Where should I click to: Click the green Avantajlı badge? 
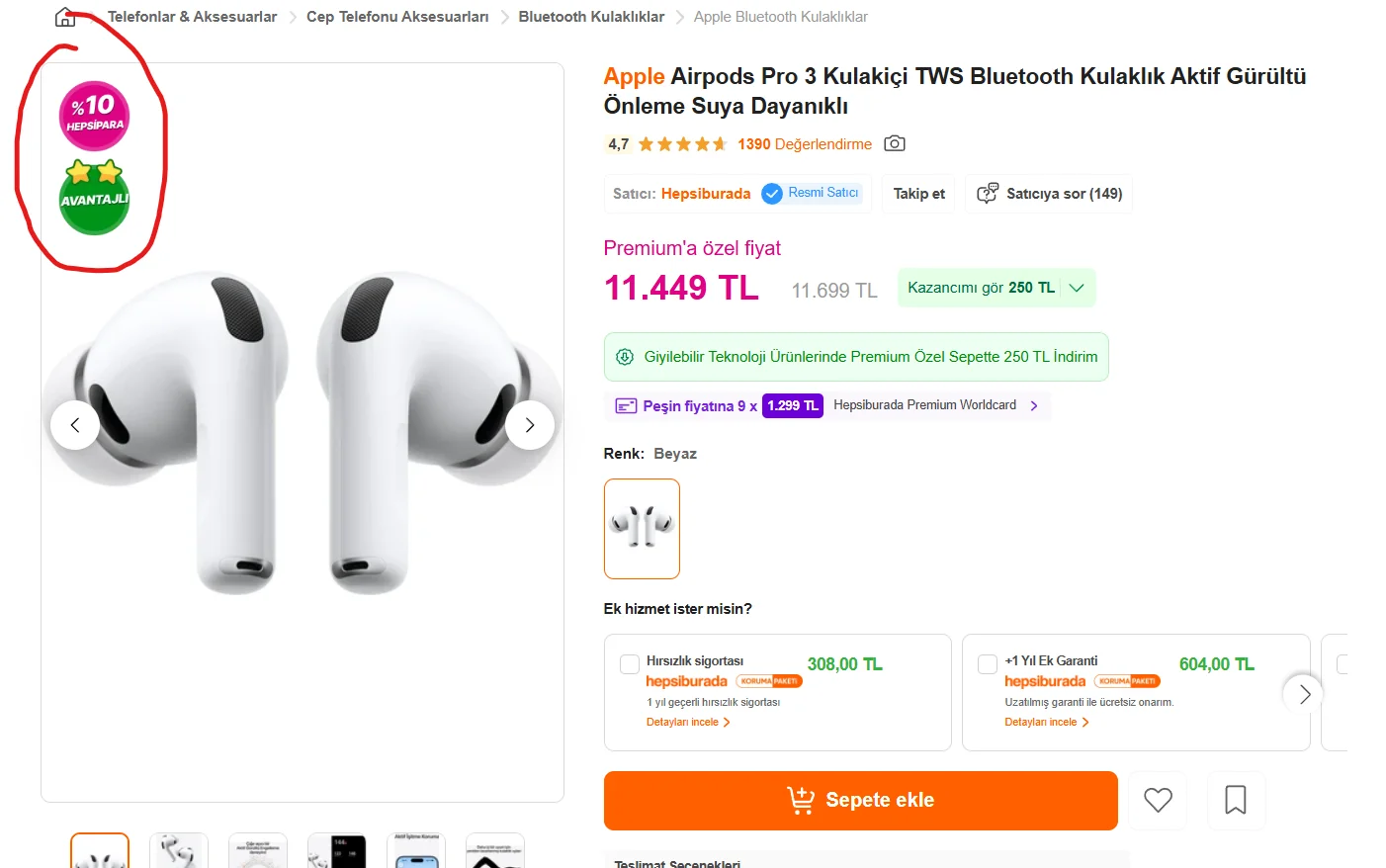point(95,198)
